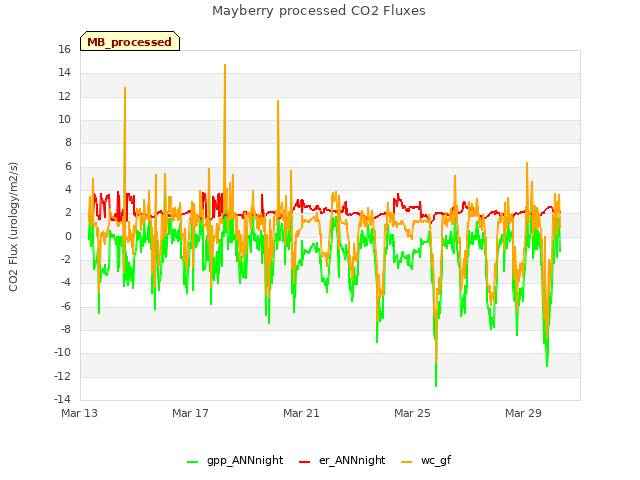
Task: Click the y-axis value 0
Action: pyautogui.click(x=68, y=236)
